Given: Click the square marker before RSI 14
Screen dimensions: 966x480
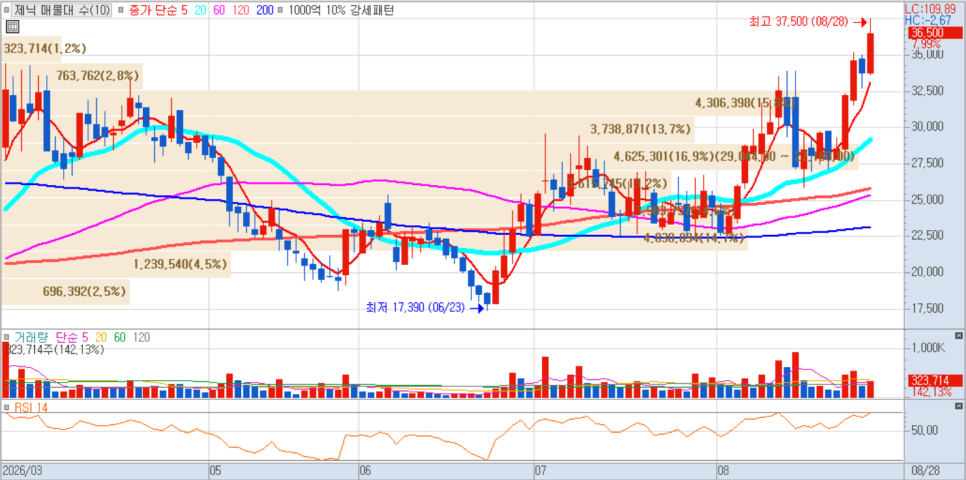Looking at the screenshot, I should tap(7, 408).
